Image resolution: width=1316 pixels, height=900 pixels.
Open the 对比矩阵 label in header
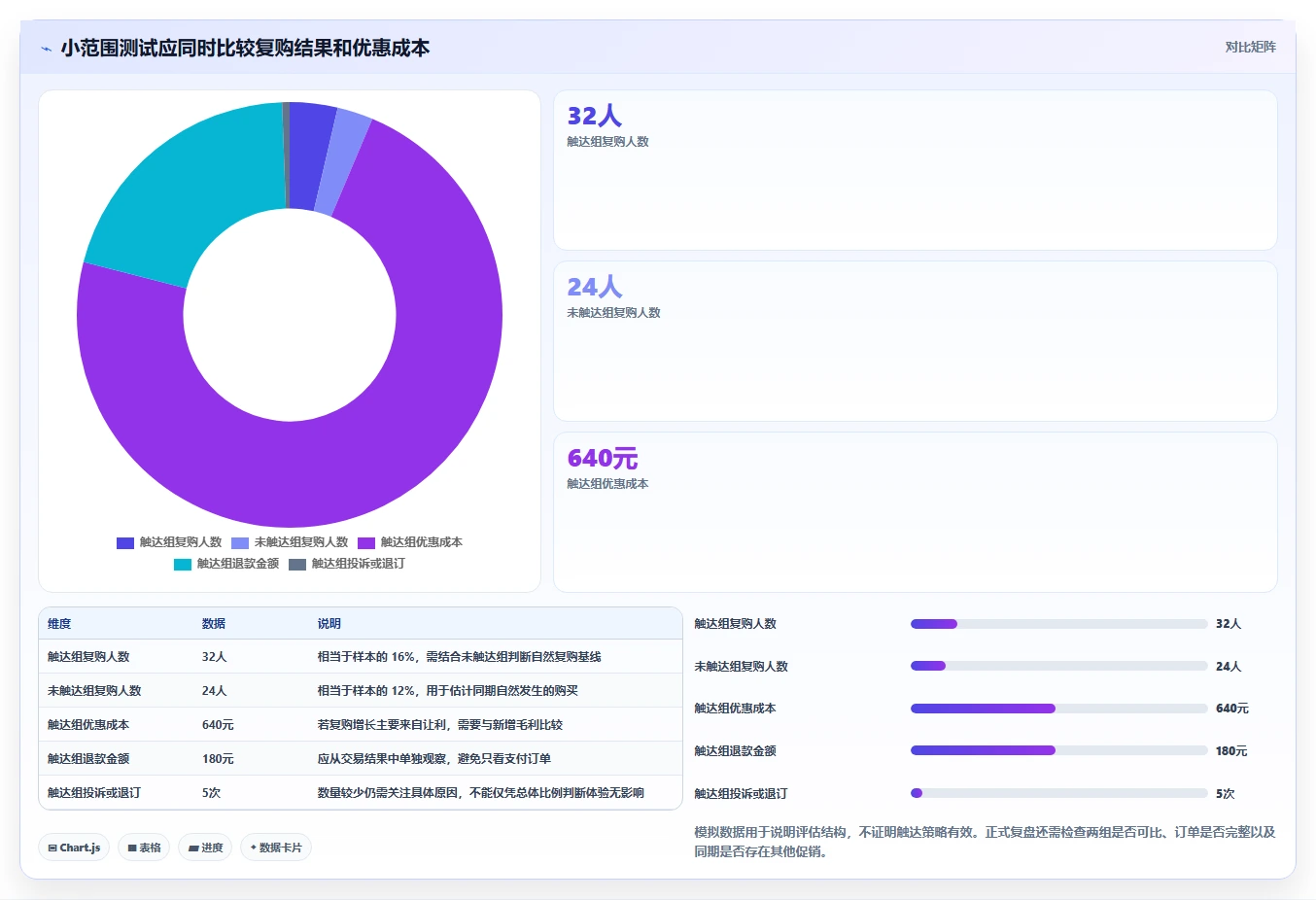1250,47
